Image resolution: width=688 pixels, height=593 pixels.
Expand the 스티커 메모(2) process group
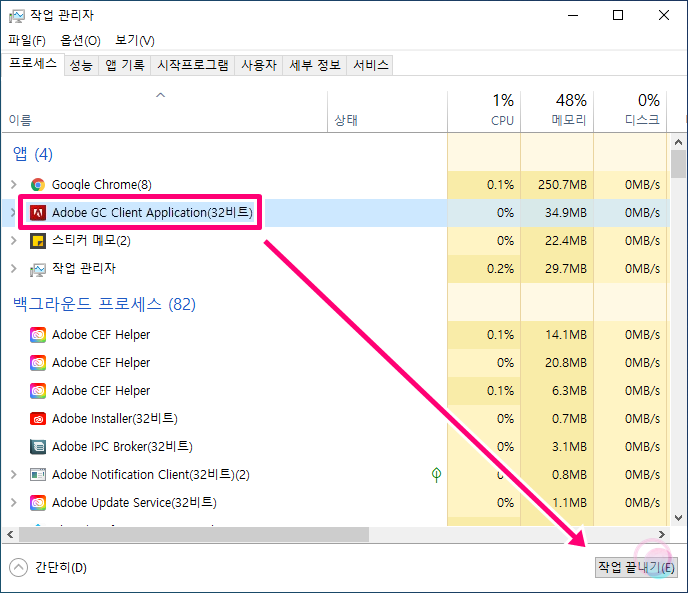(x=14, y=241)
